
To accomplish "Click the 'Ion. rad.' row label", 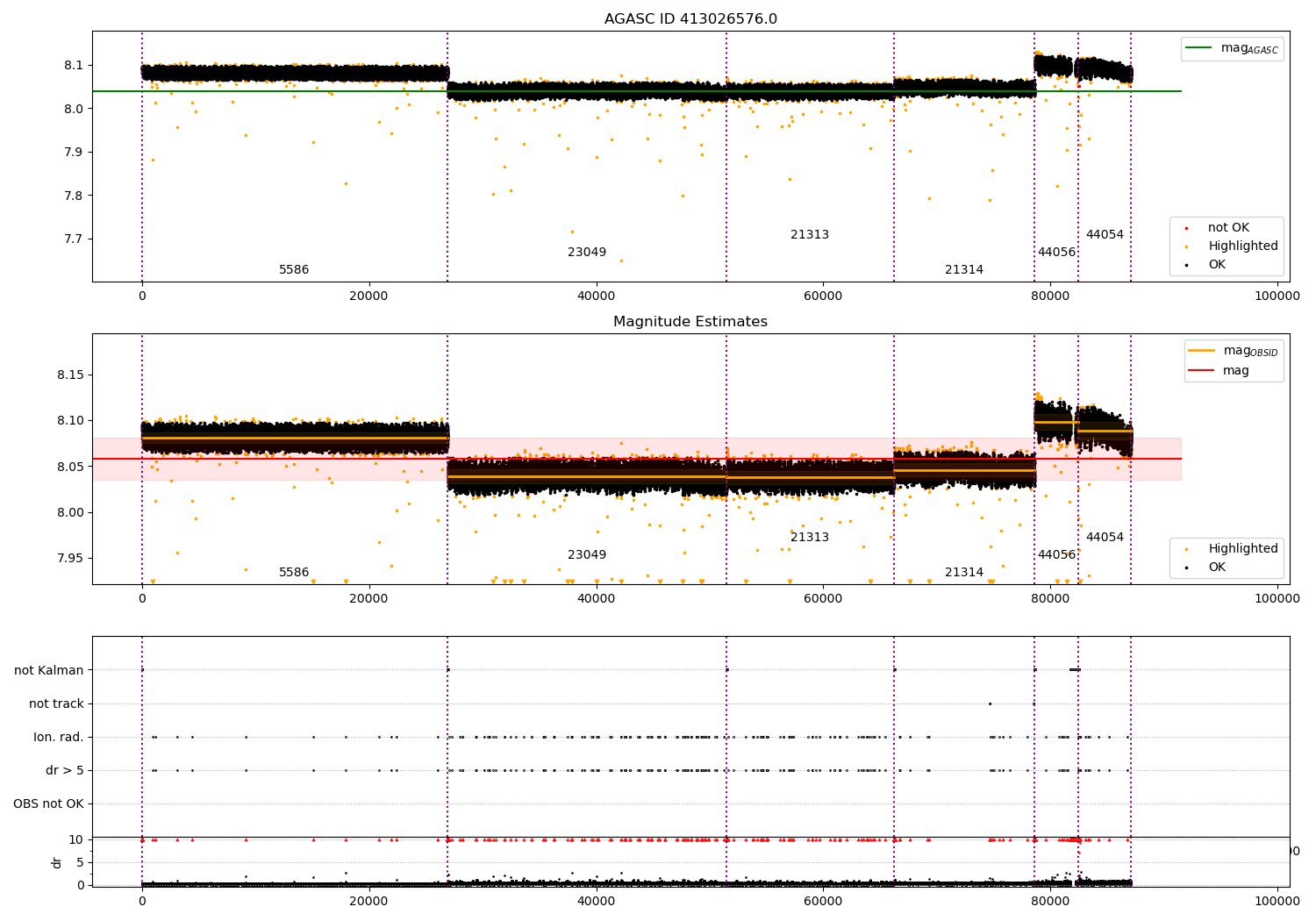I will tap(59, 738).
